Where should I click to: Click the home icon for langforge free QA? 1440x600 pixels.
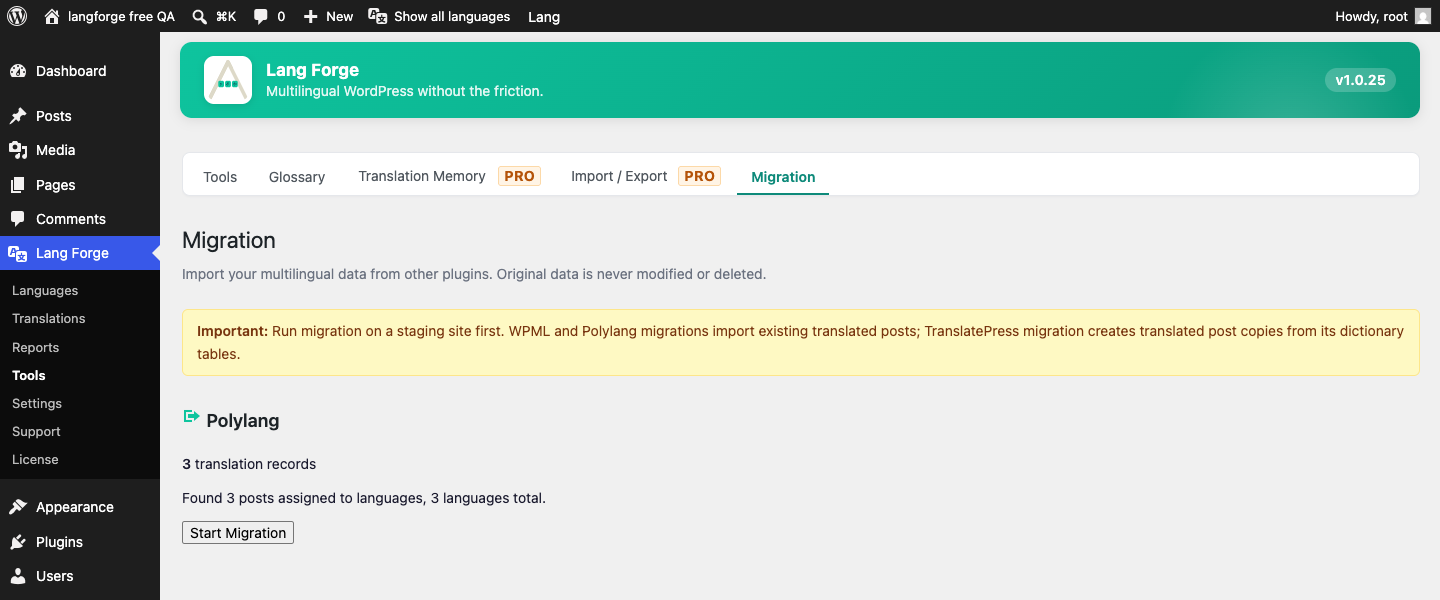point(52,16)
